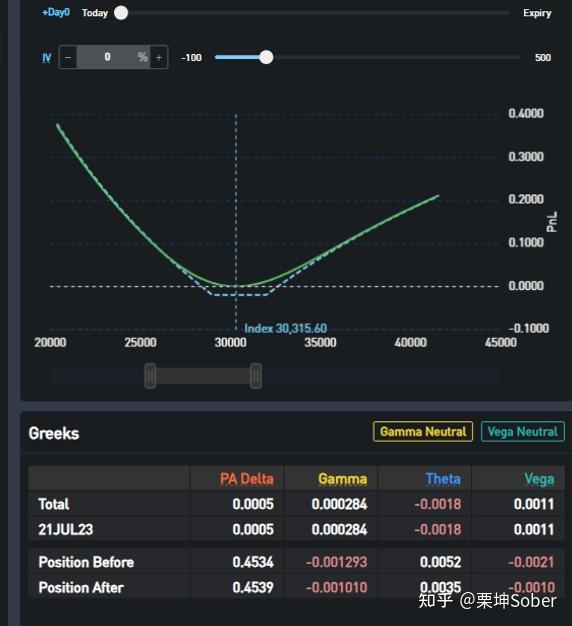The width and height of the screenshot is (572, 626).
Task: Select the Total row label
Action: 54,504
